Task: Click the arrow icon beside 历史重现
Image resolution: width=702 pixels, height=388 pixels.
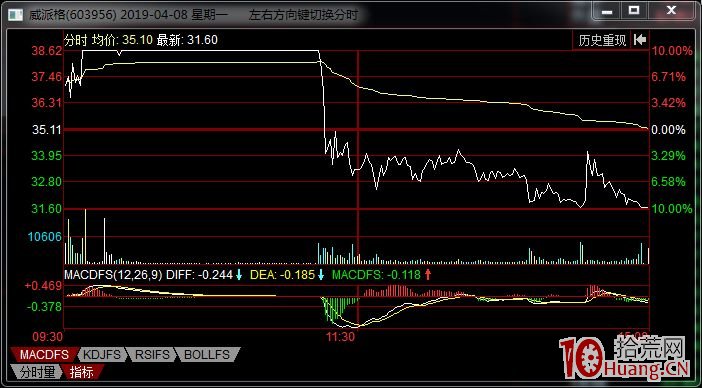Action: coord(640,40)
